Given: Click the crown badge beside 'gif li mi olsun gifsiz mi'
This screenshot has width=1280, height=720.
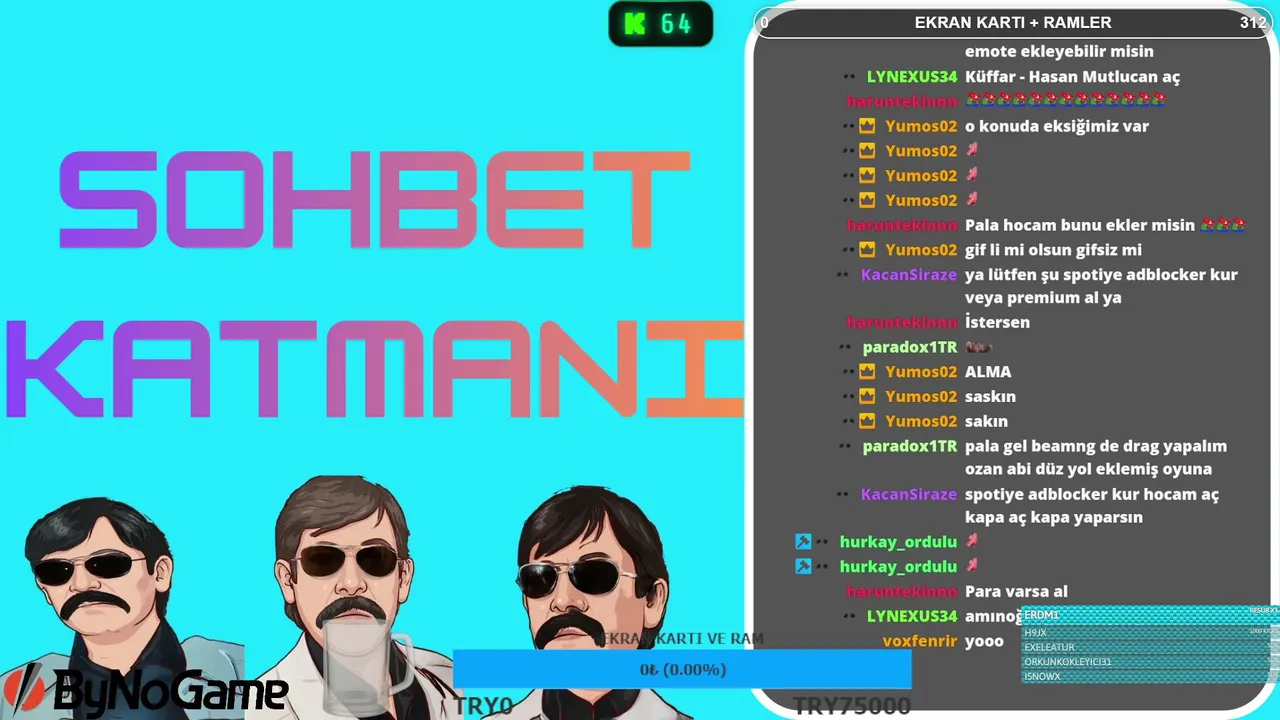Looking at the screenshot, I should (x=867, y=250).
